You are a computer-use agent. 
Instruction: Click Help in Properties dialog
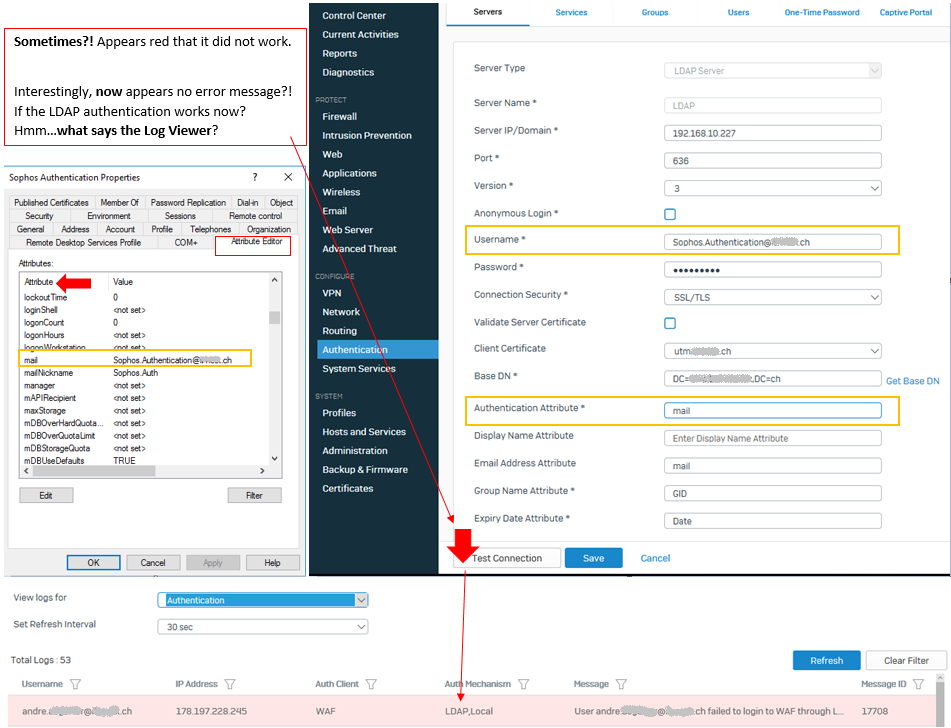272,563
